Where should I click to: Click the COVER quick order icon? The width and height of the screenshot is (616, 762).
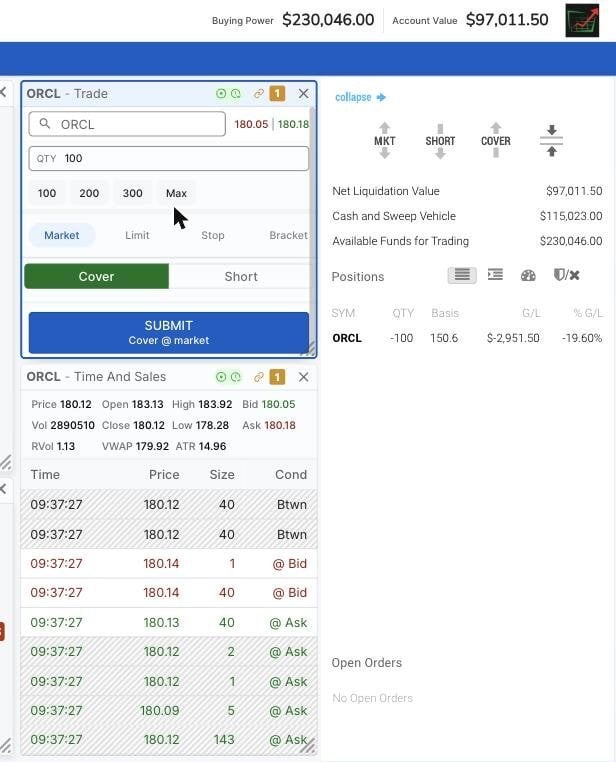(x=496, y=140)
